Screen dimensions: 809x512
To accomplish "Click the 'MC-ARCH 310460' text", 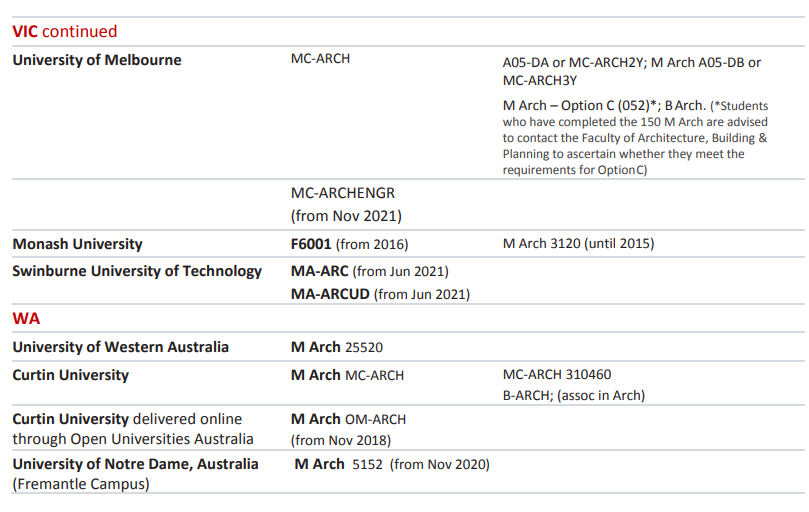I will pyautogui.click(x=557, y=374).
